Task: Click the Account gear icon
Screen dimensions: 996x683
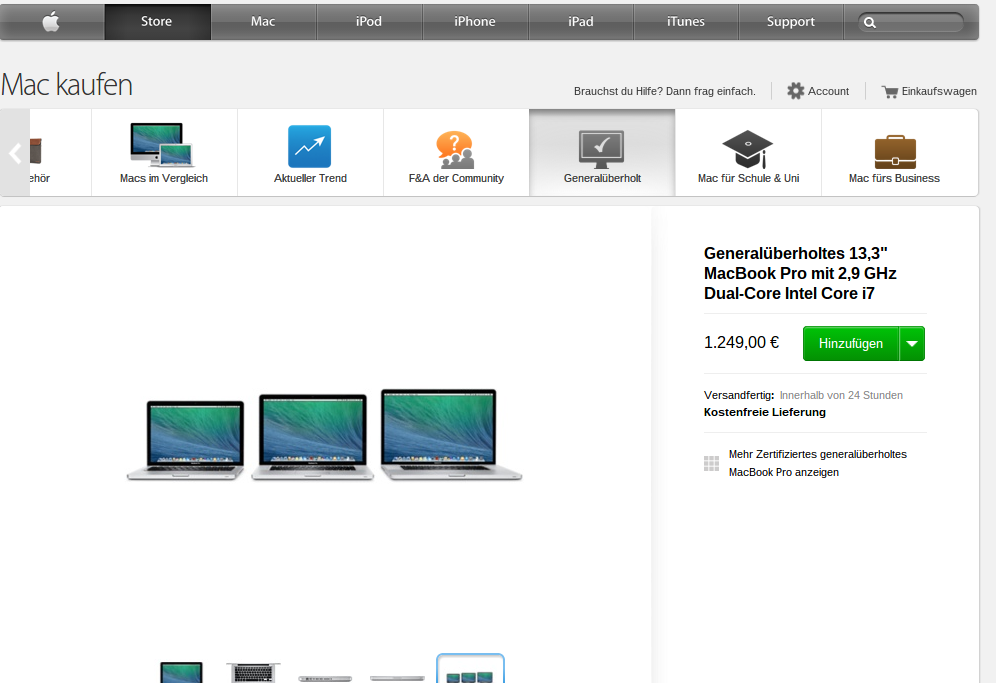Action: pyautogui.click(x=795, y=91)
